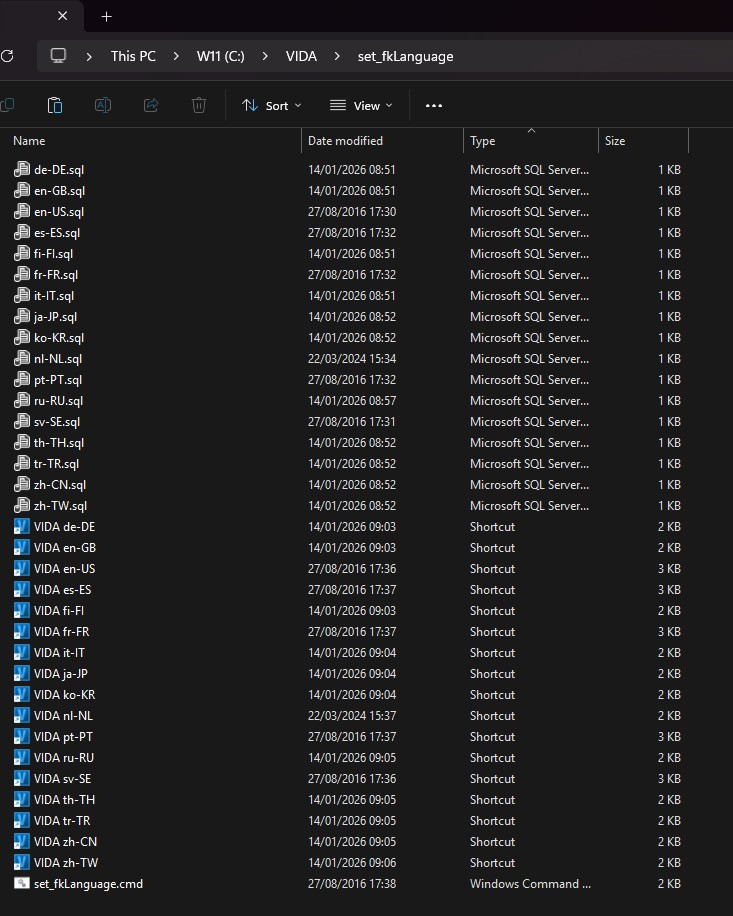The image size is (733, 916).
Task: Navigate to W11 (C:) breadcrumb
Action: 221,56
